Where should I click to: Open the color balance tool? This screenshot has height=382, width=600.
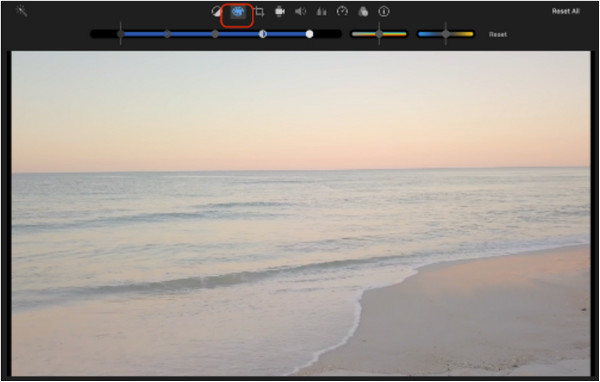tap(217, 11)
